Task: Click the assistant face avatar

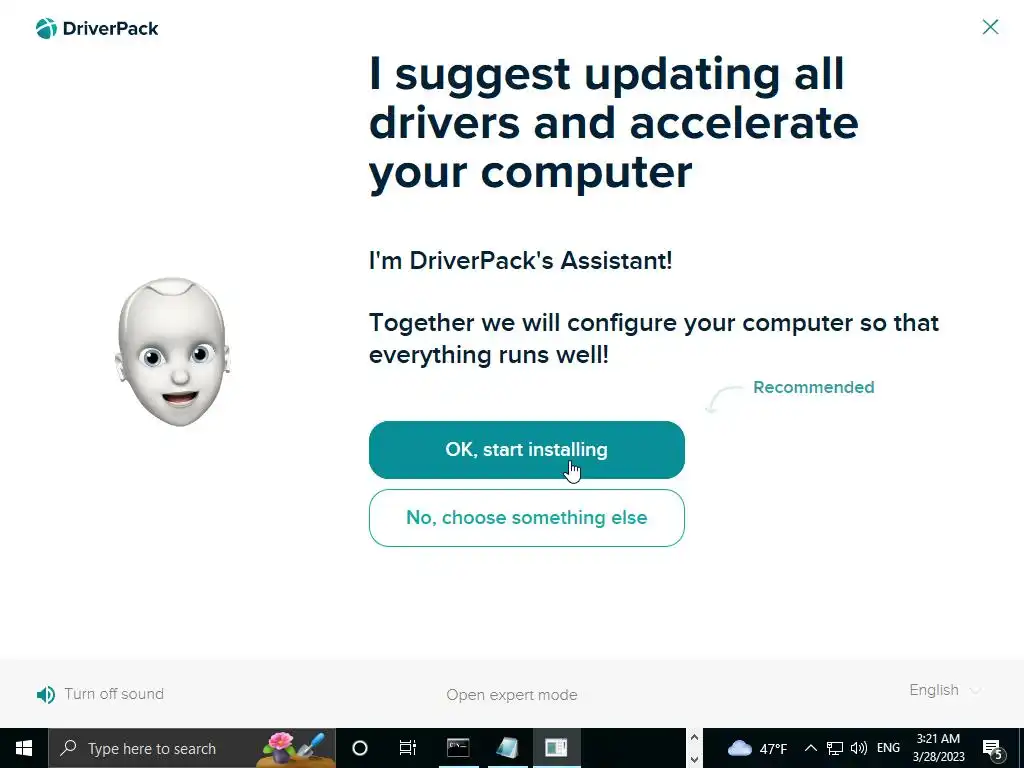Action: pos(172,352)
